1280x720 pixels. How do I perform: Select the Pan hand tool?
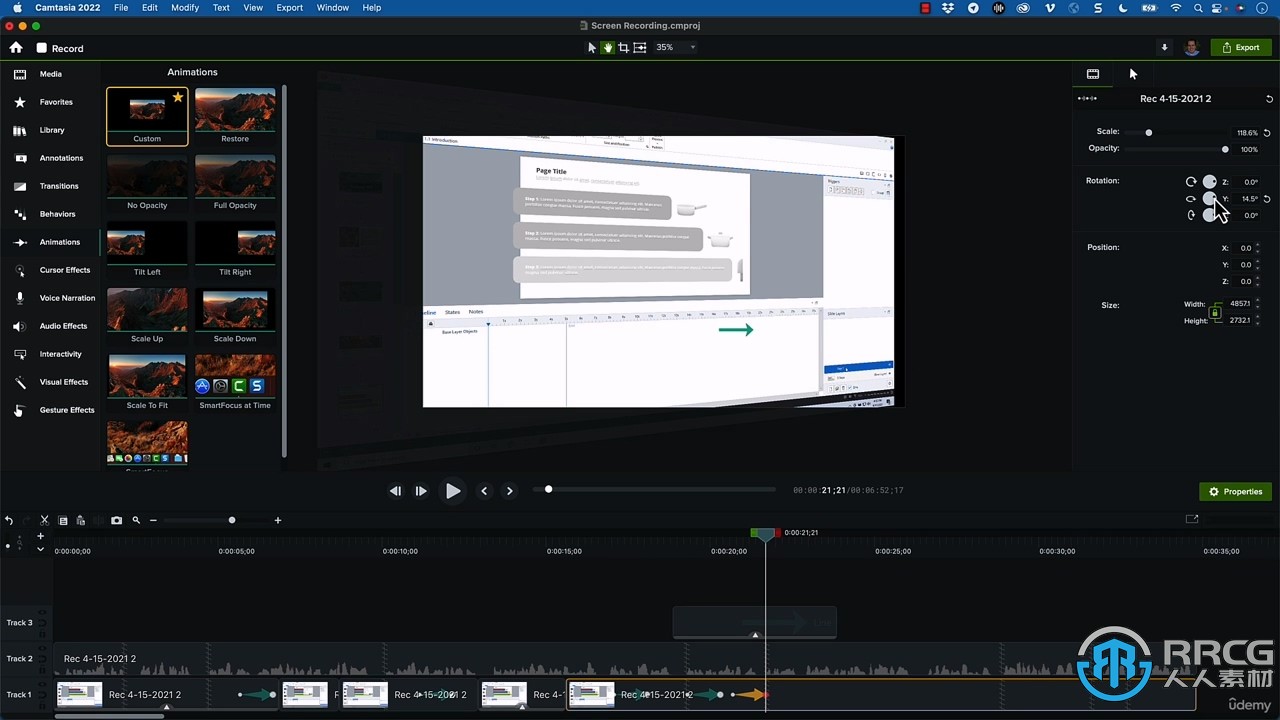coord(607,47)
